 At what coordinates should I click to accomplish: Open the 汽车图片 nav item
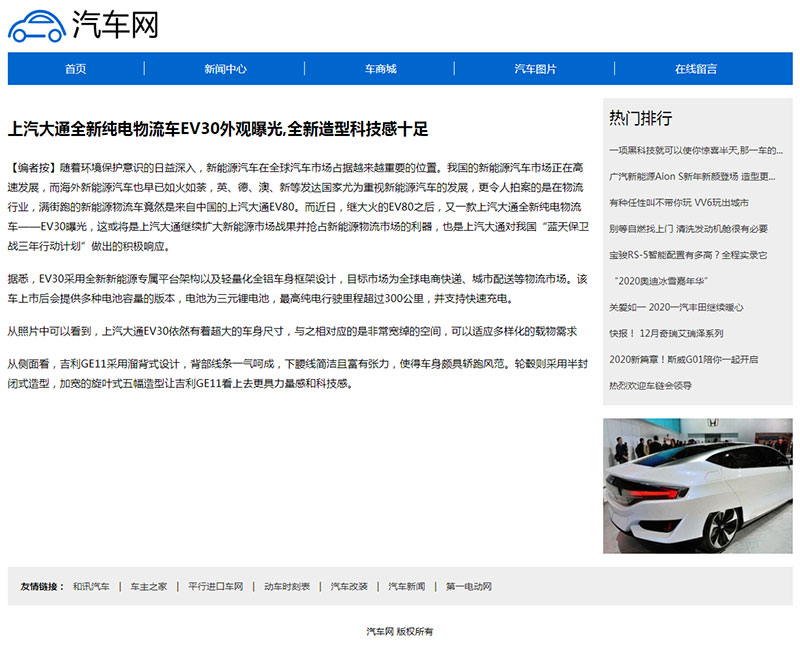point(535,69)
